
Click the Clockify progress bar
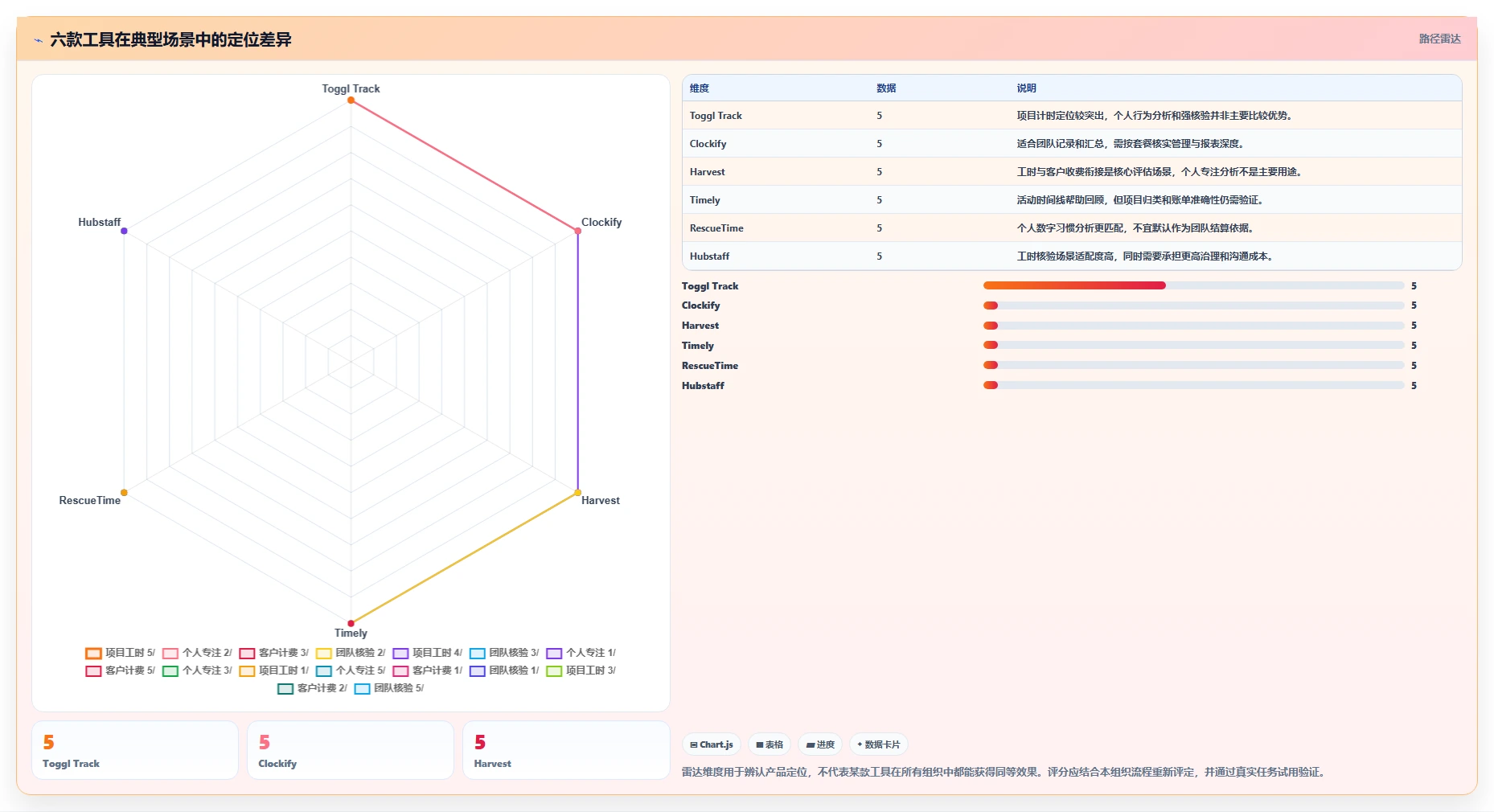tap(1193, 306)
